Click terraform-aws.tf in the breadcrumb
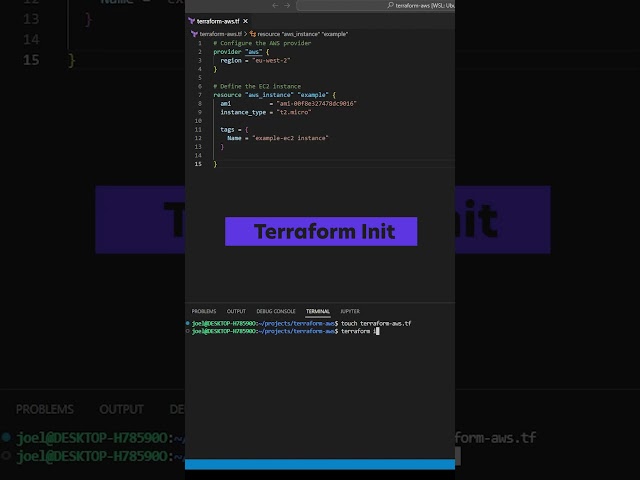Viewport: 640px width, 480px height. pyautogui.click(x=221, y=34)
